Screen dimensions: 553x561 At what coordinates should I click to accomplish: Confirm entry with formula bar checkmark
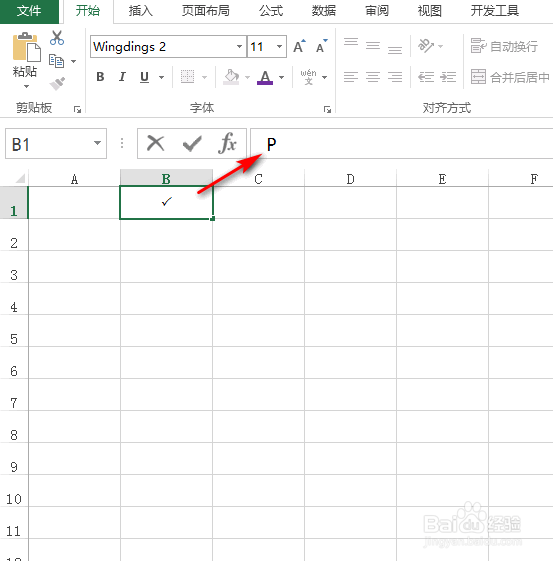[192, 143]
